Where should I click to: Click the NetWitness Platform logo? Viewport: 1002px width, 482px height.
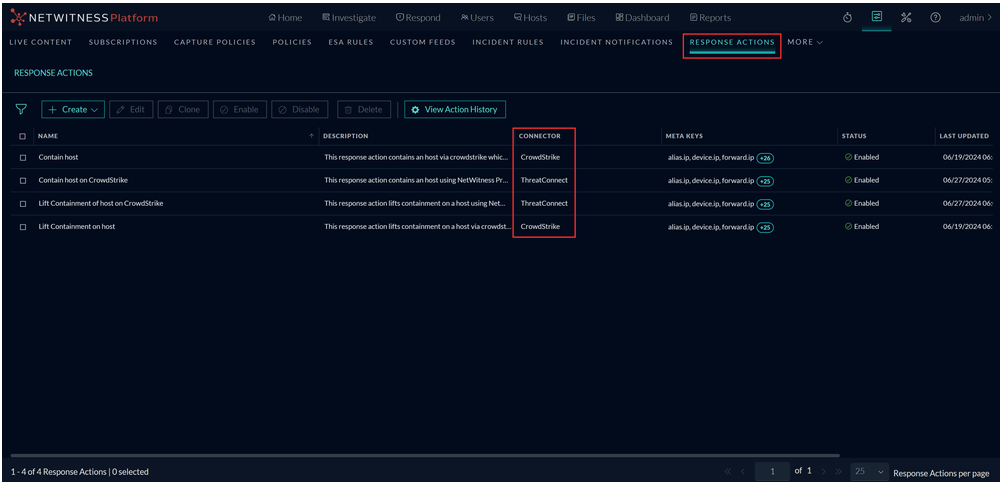[84, 18]
